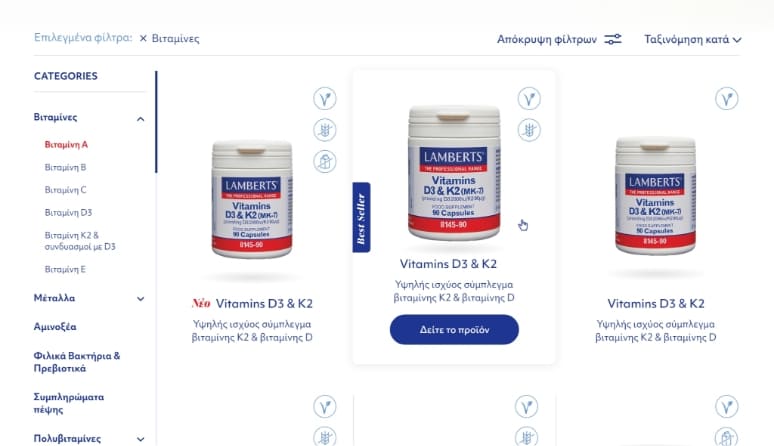
Task: Open the Ταξινόμηση κατά sort dropdown
Action: [x=692, y=39]
